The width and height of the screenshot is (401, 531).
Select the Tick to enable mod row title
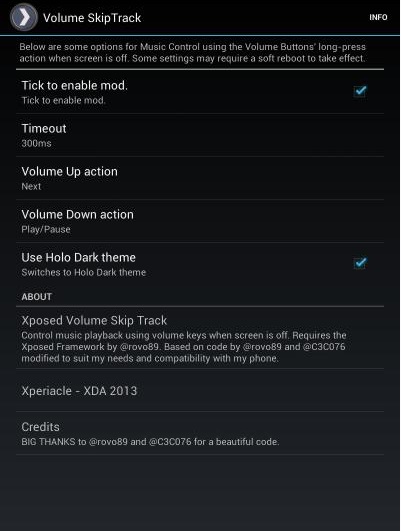[x=75, y=85]
